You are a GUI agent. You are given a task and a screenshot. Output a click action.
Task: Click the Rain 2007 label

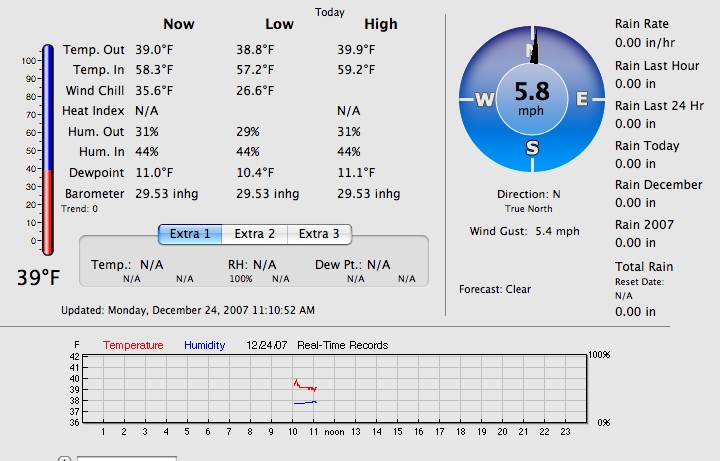644,225
